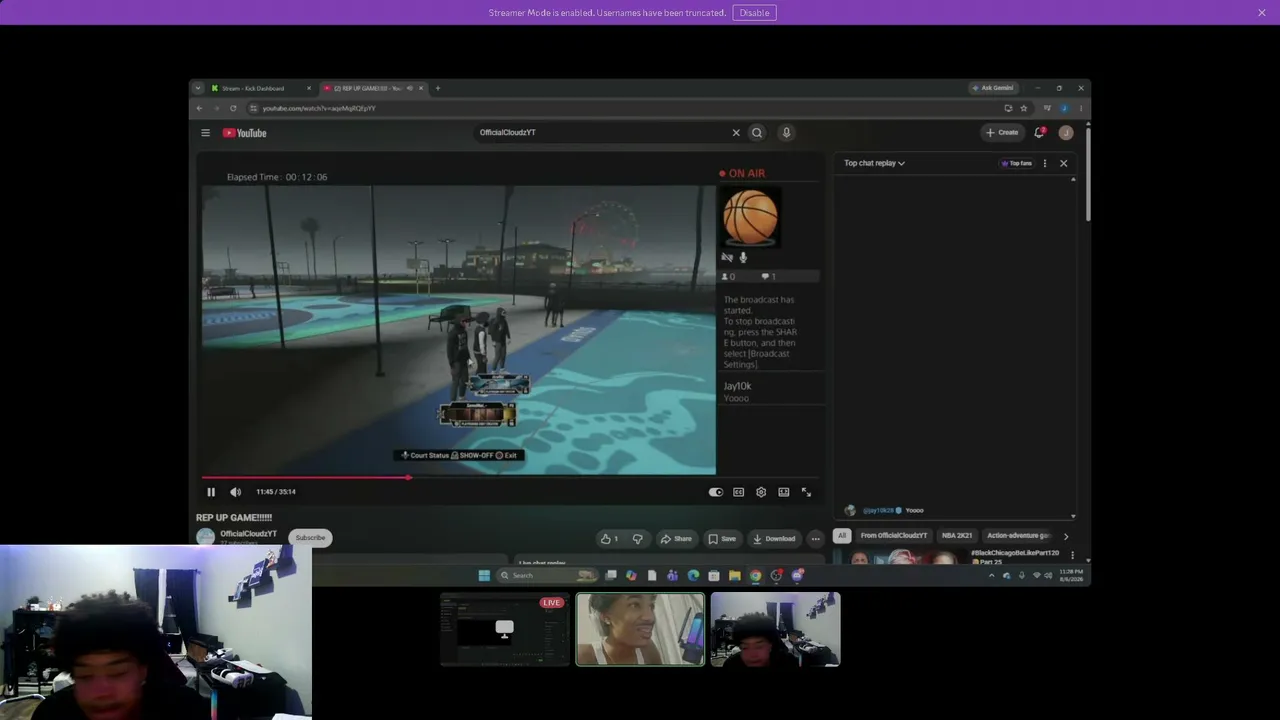Select the Action-adventure games chip
This screenshot has width=1280, height=720.
1017,536
